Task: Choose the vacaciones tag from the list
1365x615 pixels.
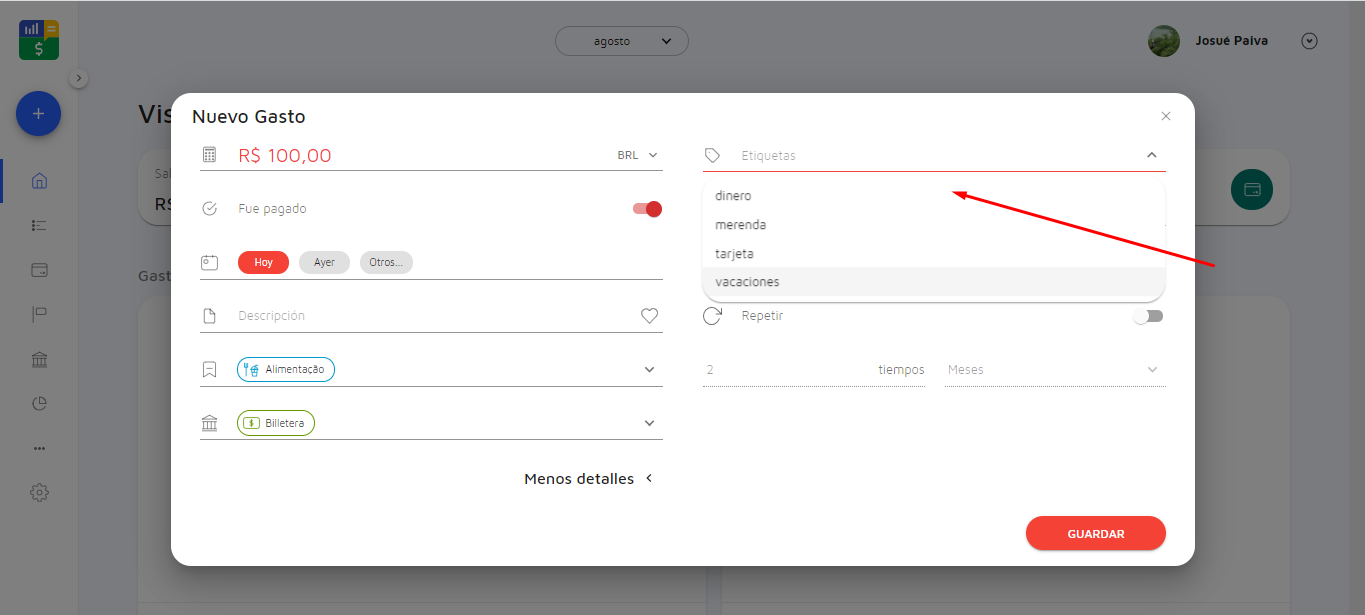Action: (747, 282)
